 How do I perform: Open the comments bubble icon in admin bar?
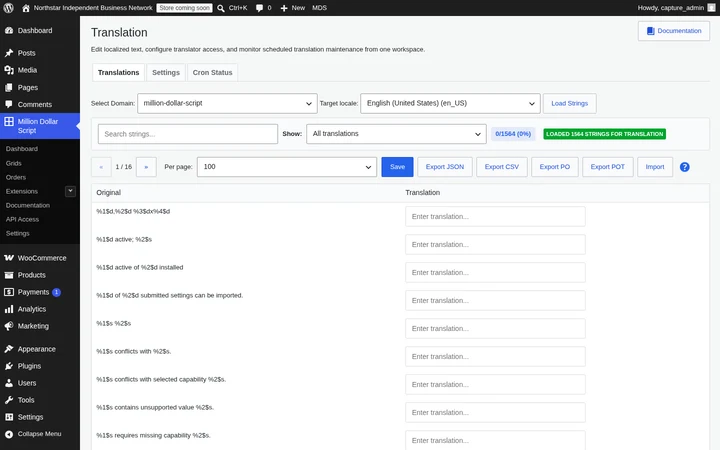click(259, 8)
